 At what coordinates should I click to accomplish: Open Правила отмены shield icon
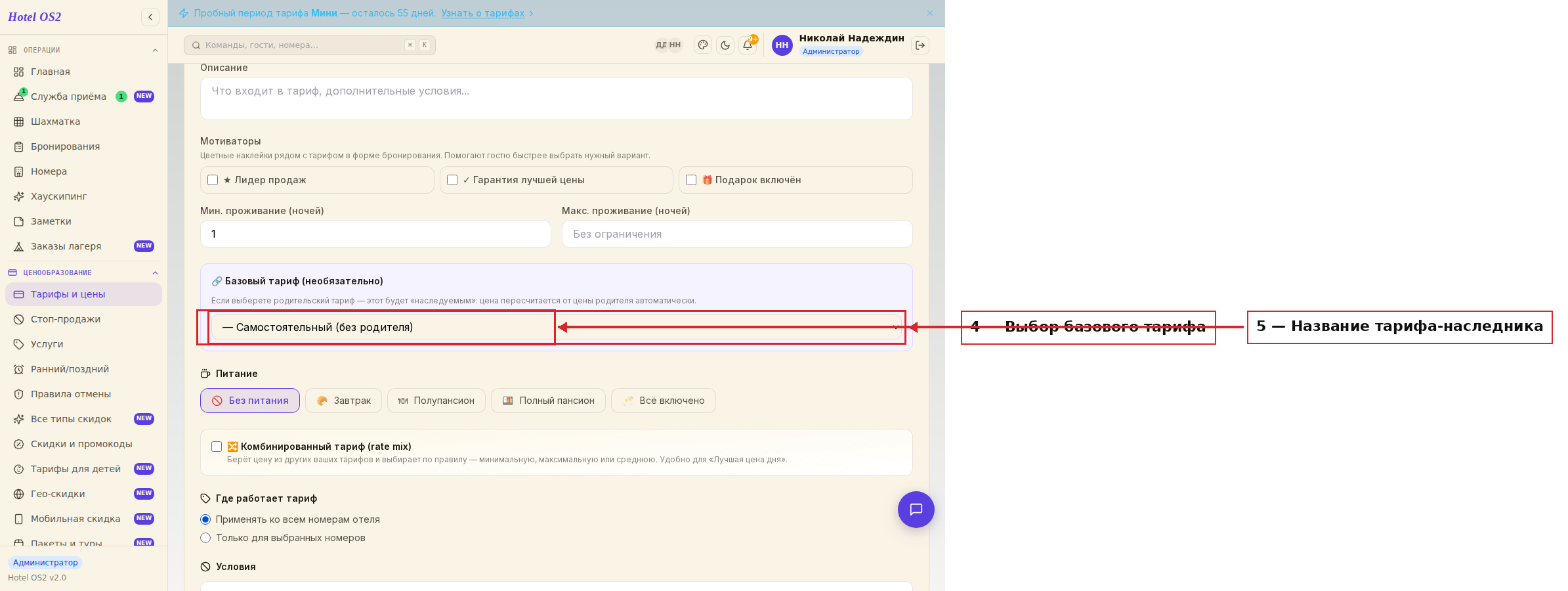[19, 394]
